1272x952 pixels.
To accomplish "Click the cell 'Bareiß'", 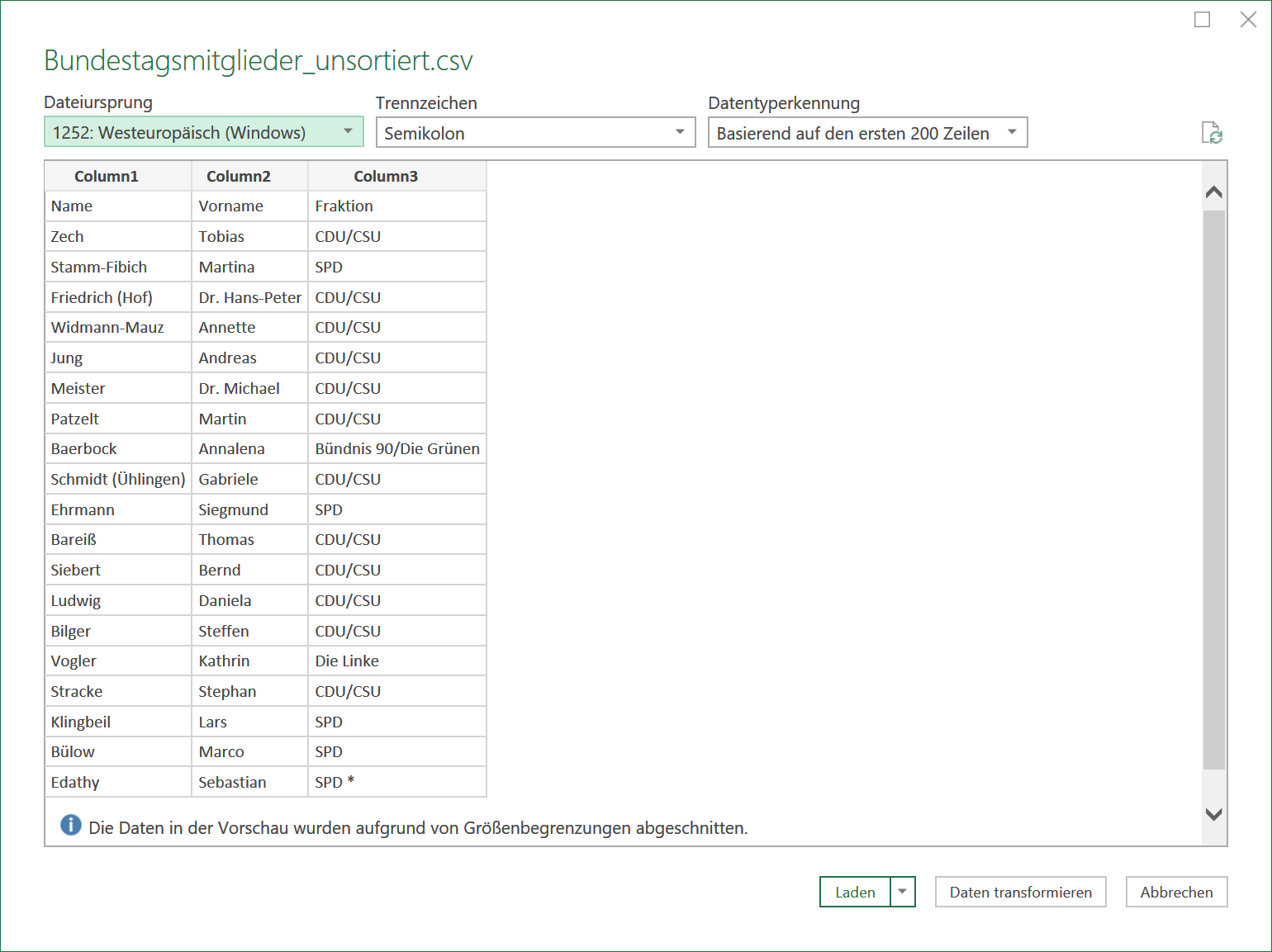I will click(118, 539).
